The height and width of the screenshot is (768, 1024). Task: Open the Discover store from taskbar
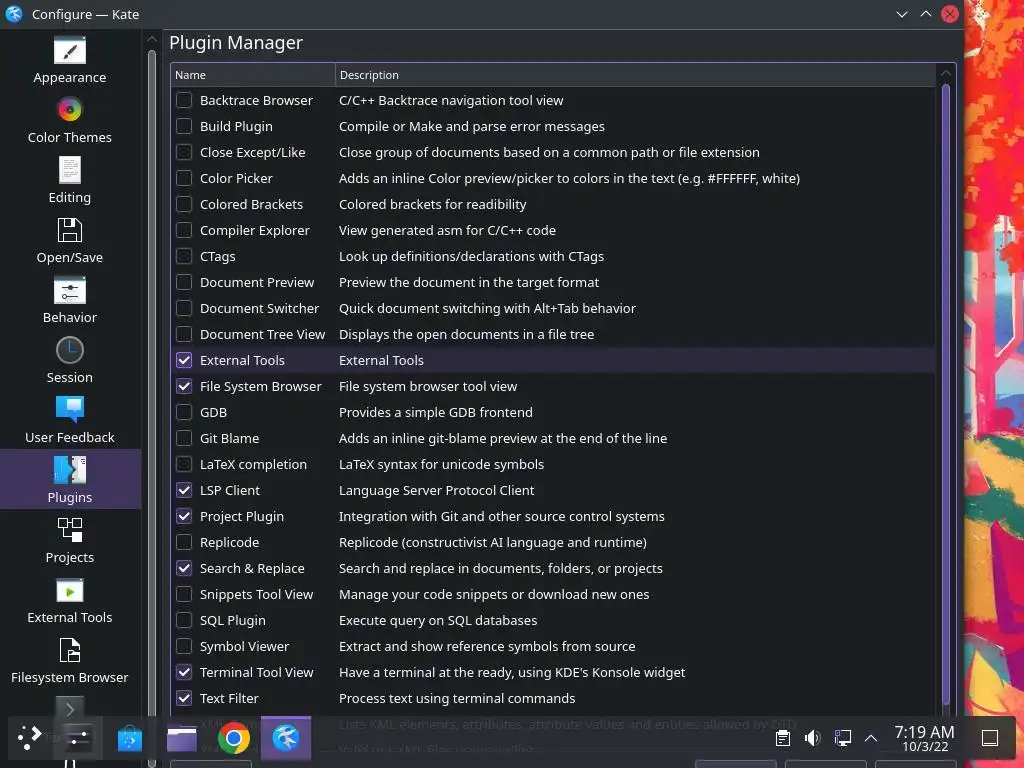tap(129, 739)
